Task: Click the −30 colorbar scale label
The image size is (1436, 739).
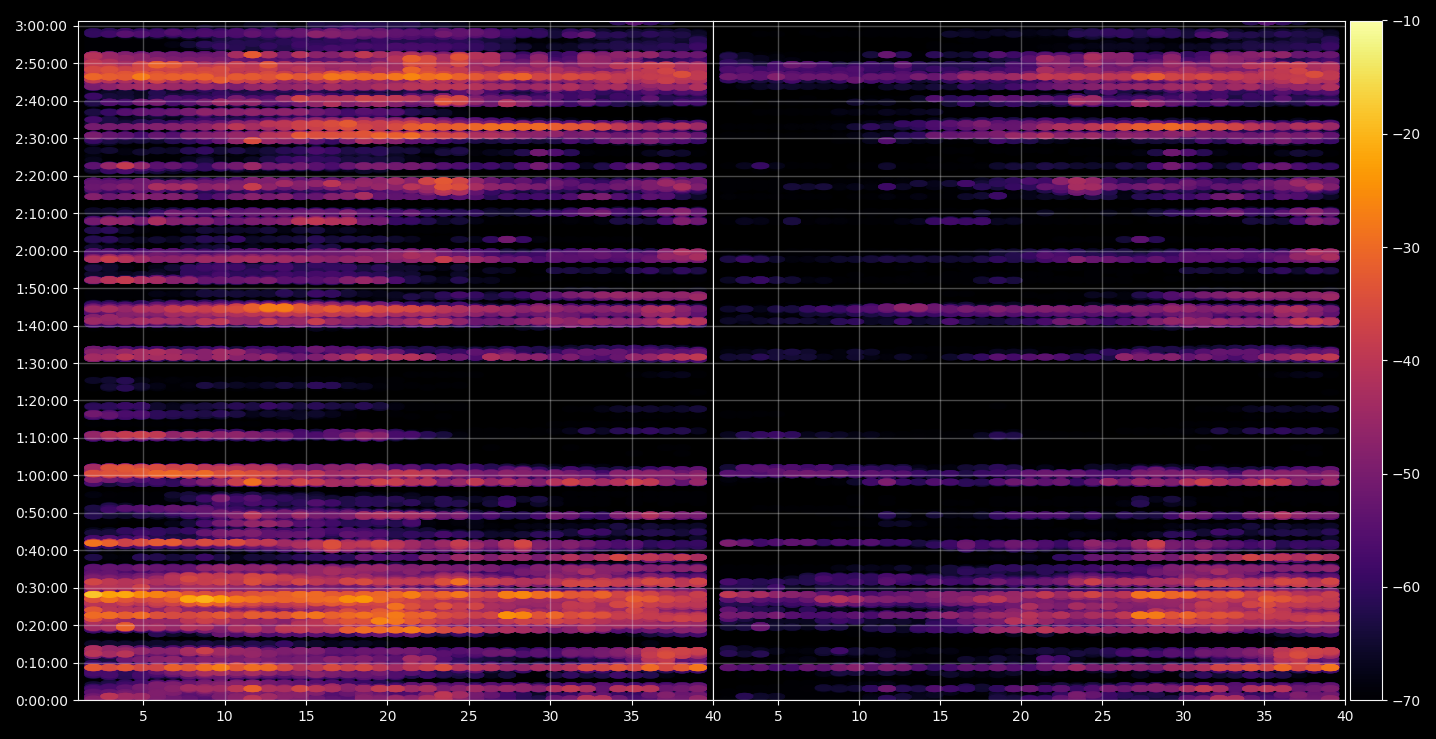Action: pyautogui.click(x=1406, y=248)
